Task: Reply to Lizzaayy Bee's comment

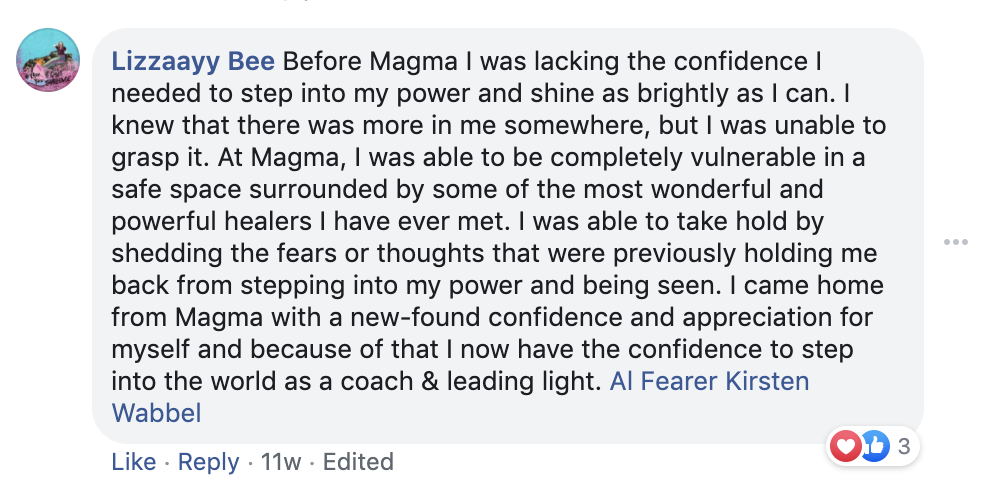Action: [208, 462]
